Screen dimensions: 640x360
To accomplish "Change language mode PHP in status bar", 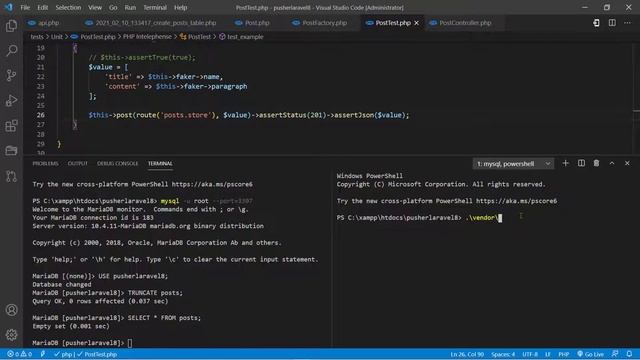I will click(564, 354).
